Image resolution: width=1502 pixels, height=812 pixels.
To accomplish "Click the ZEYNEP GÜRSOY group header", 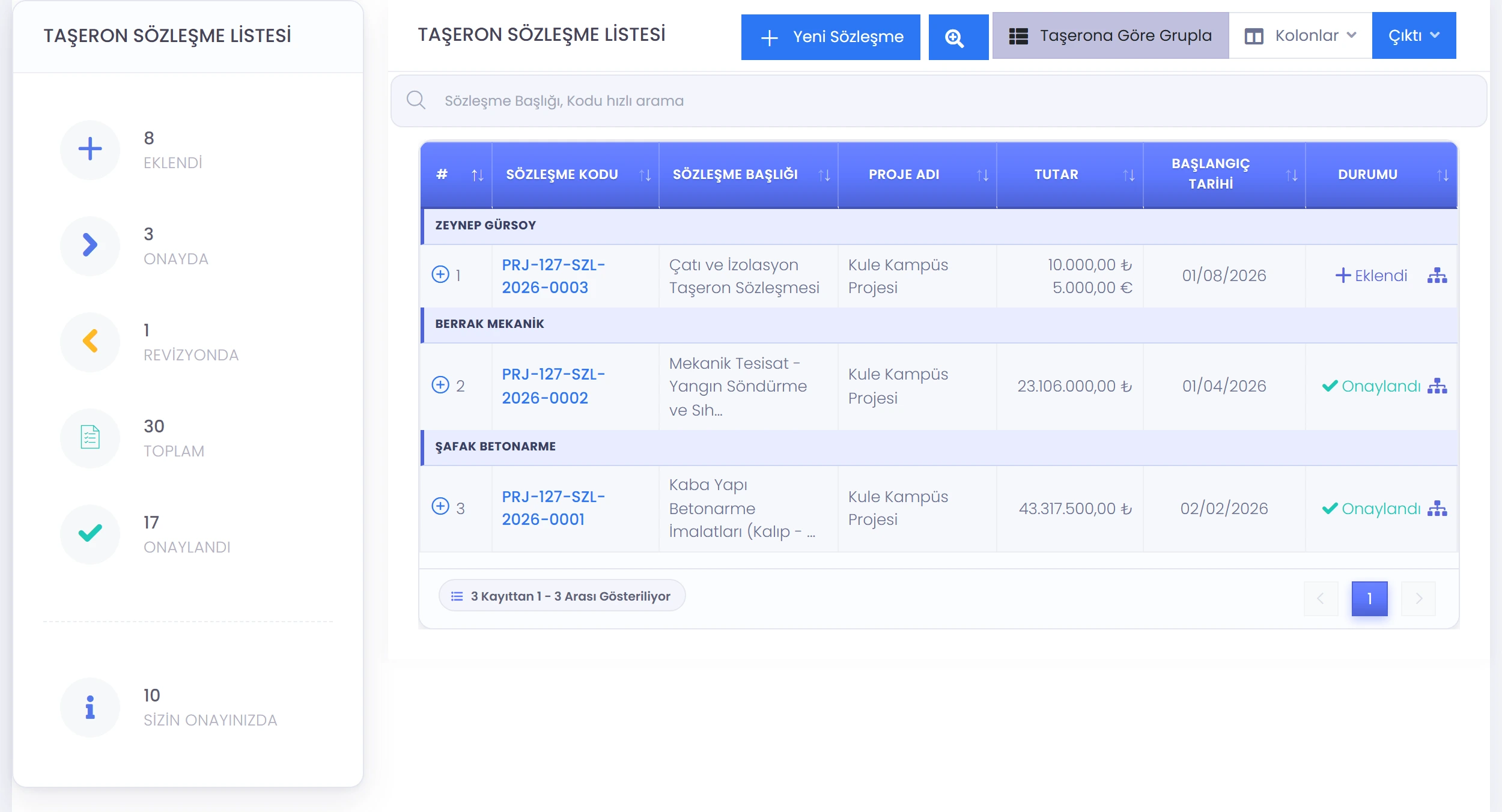I will tap(939, 226).
